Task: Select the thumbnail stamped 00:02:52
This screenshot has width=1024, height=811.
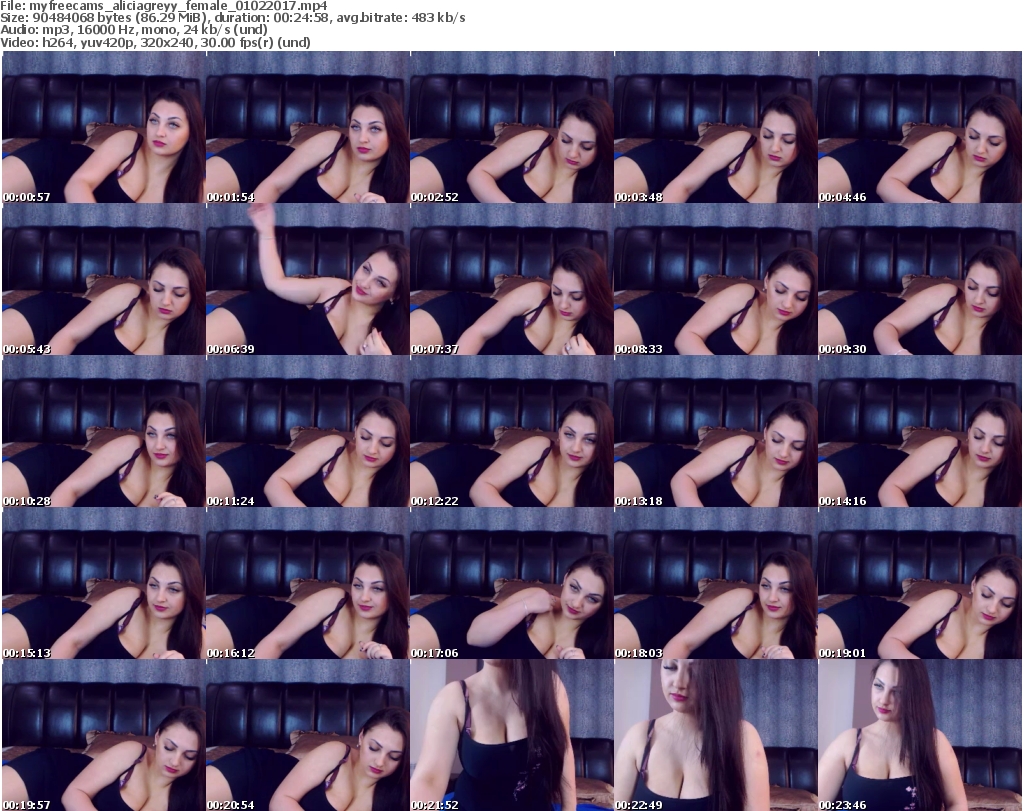Action: coord(512,127)
